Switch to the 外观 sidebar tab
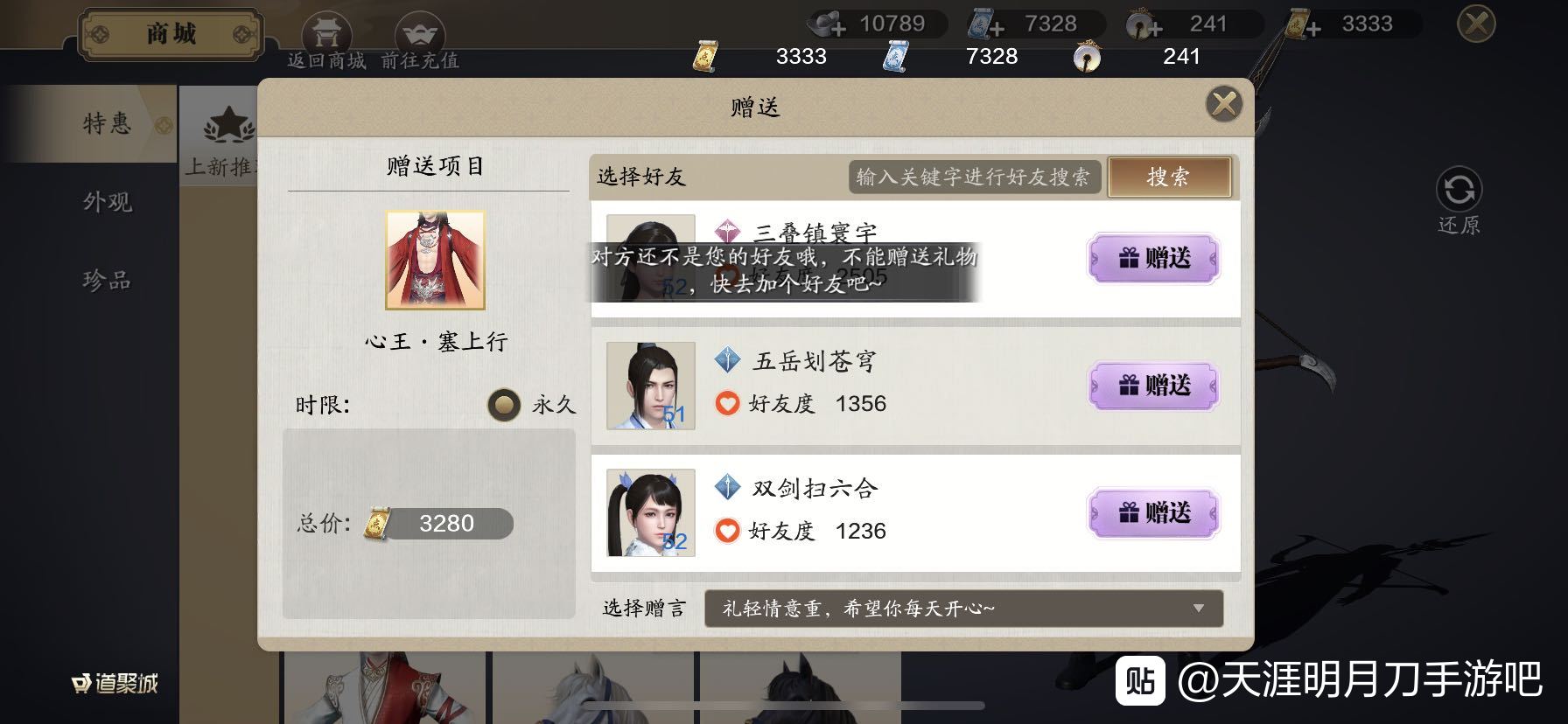This screenshot has width=1568, height=724. click(107, 202)
